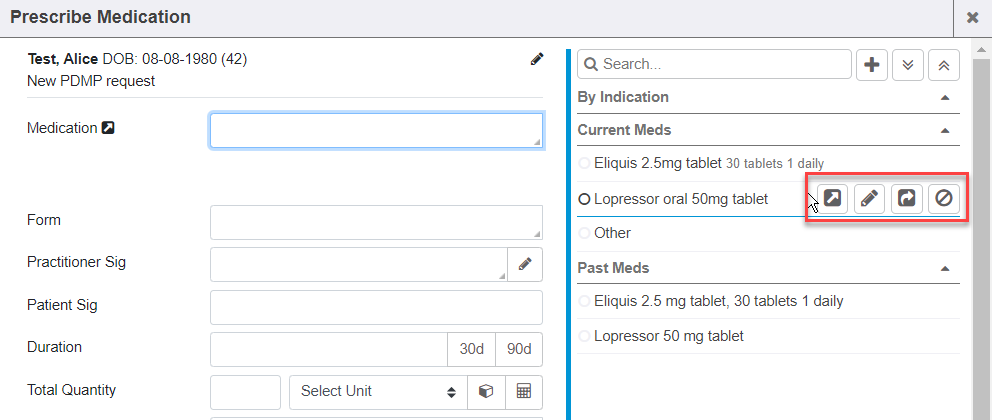Open the calculator for Total Quantity

(523, 392)
